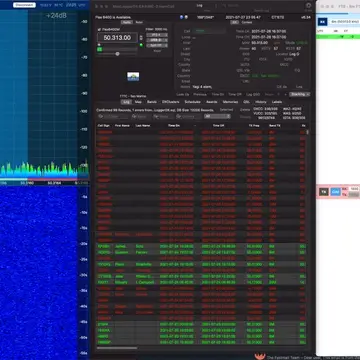This screenshot has height=360, width=360.
Task: Open the first mode dropdown under Filter
Action: (157, 35)
